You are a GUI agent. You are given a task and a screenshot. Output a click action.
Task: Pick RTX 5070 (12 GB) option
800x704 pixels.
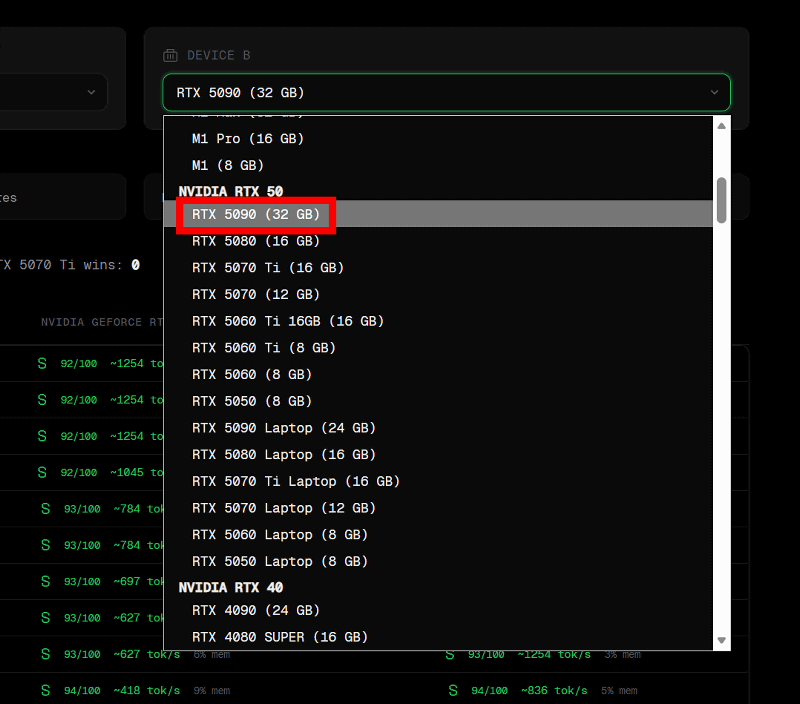point(256,295)
